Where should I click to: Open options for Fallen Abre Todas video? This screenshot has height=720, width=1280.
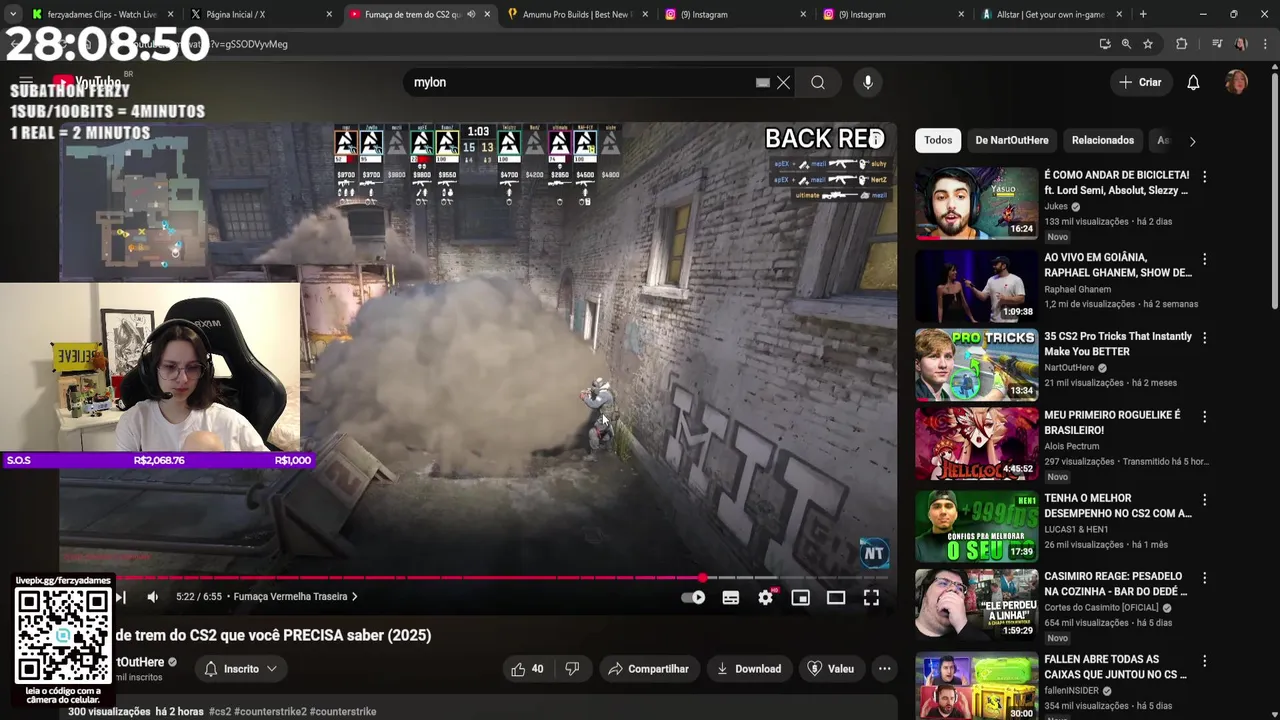point(1204,661)
